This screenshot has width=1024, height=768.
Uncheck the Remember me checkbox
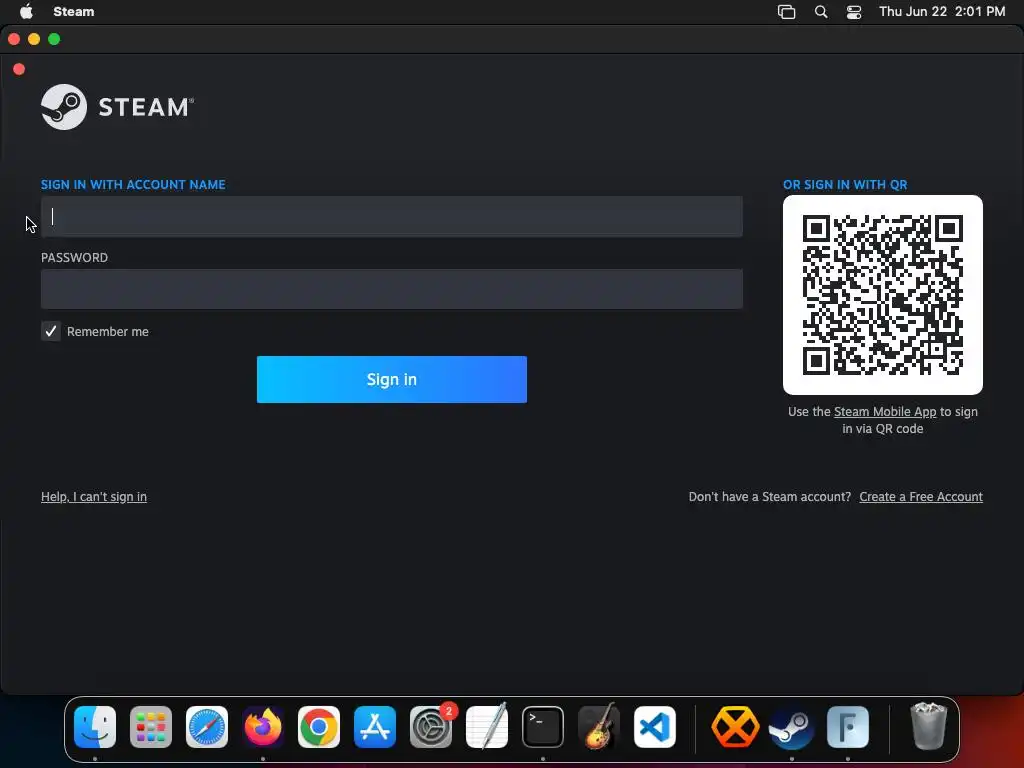click(x=51, y=331)
